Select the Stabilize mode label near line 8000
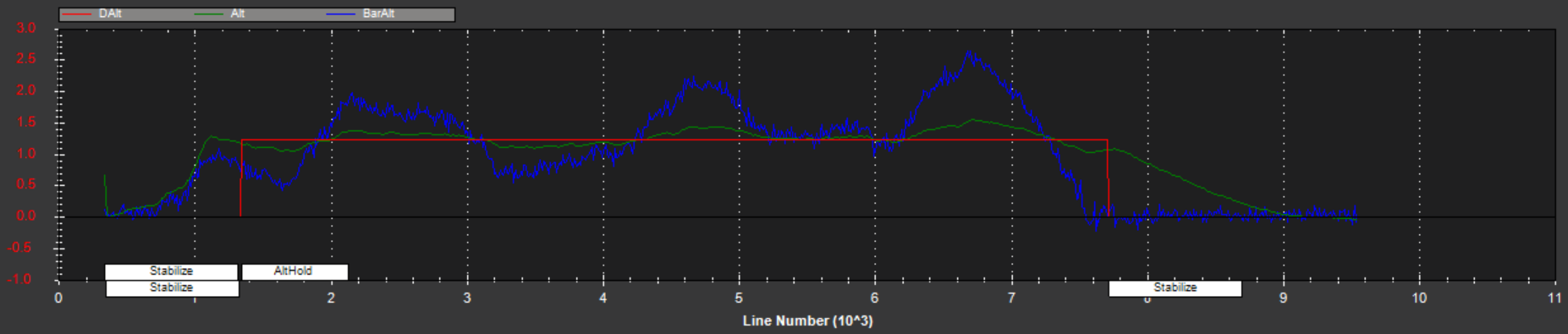Screen dimensions: 1568x334 click(1175, 288)
